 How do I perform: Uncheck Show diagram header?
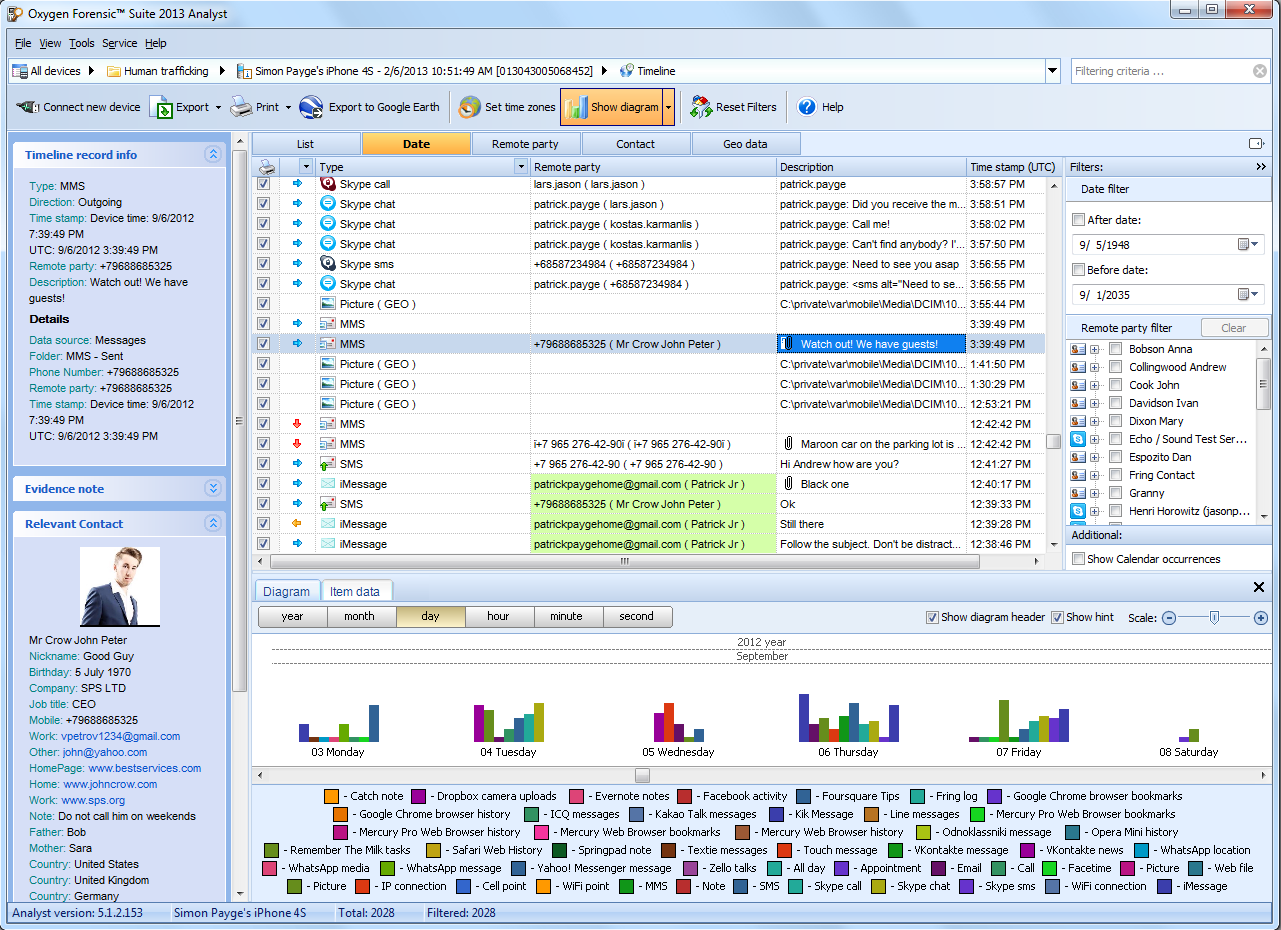click(x=932, y=617)
